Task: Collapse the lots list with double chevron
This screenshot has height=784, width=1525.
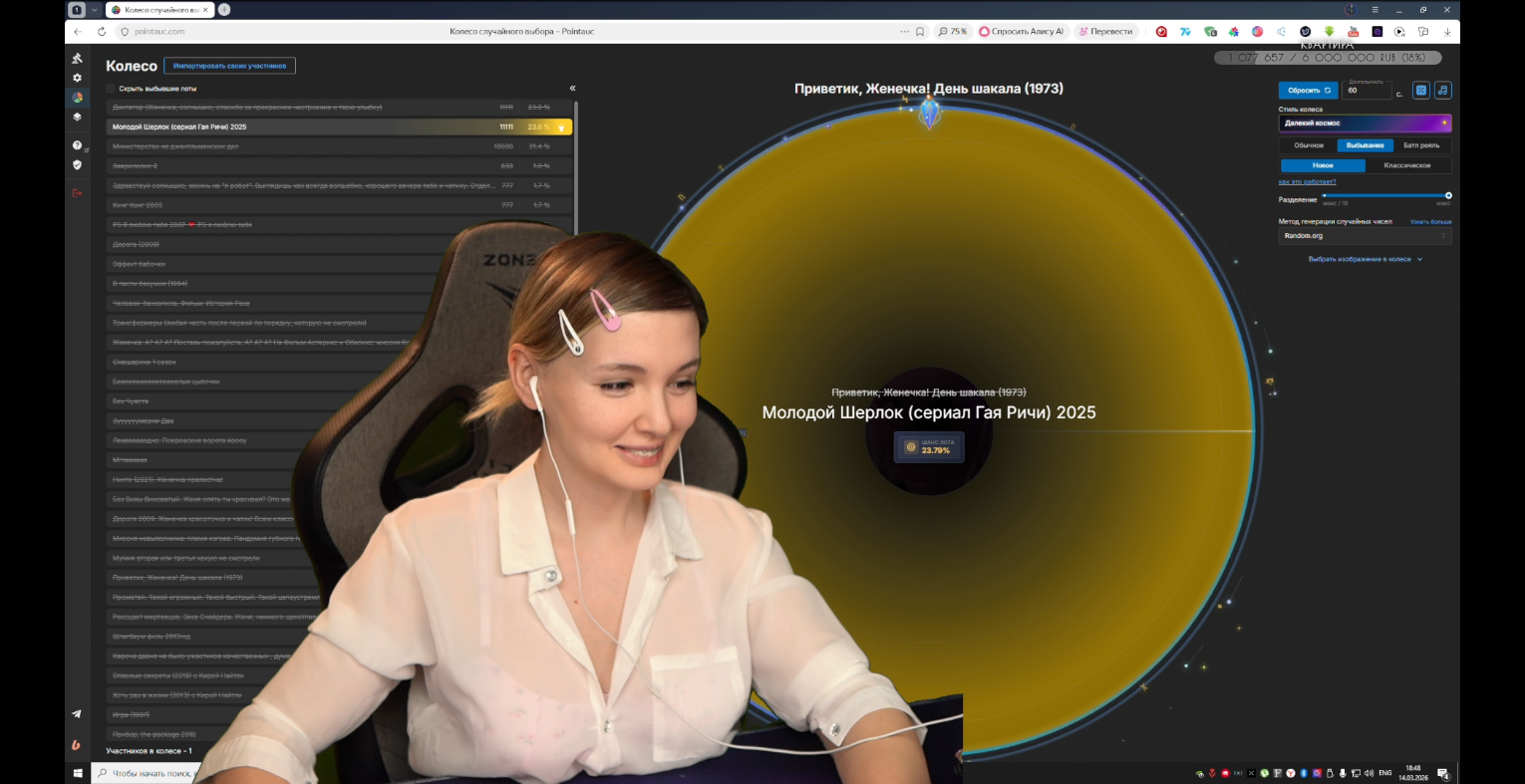Action: point(572,89)
